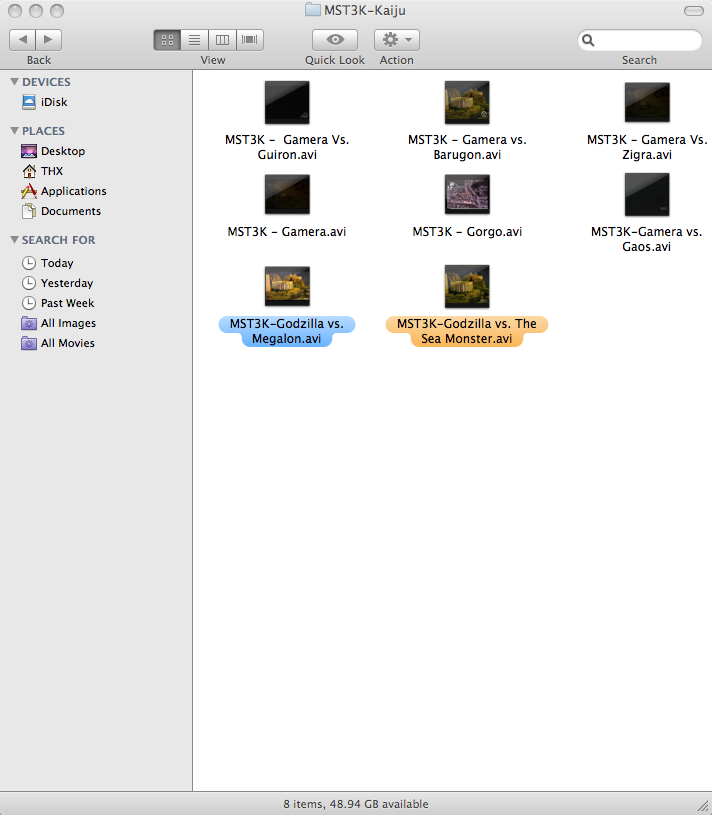Screen dimensions: 712x815
Task: Select the Gamera Vs. Guiron.avi thumbnail
Action: click(287, 102)
